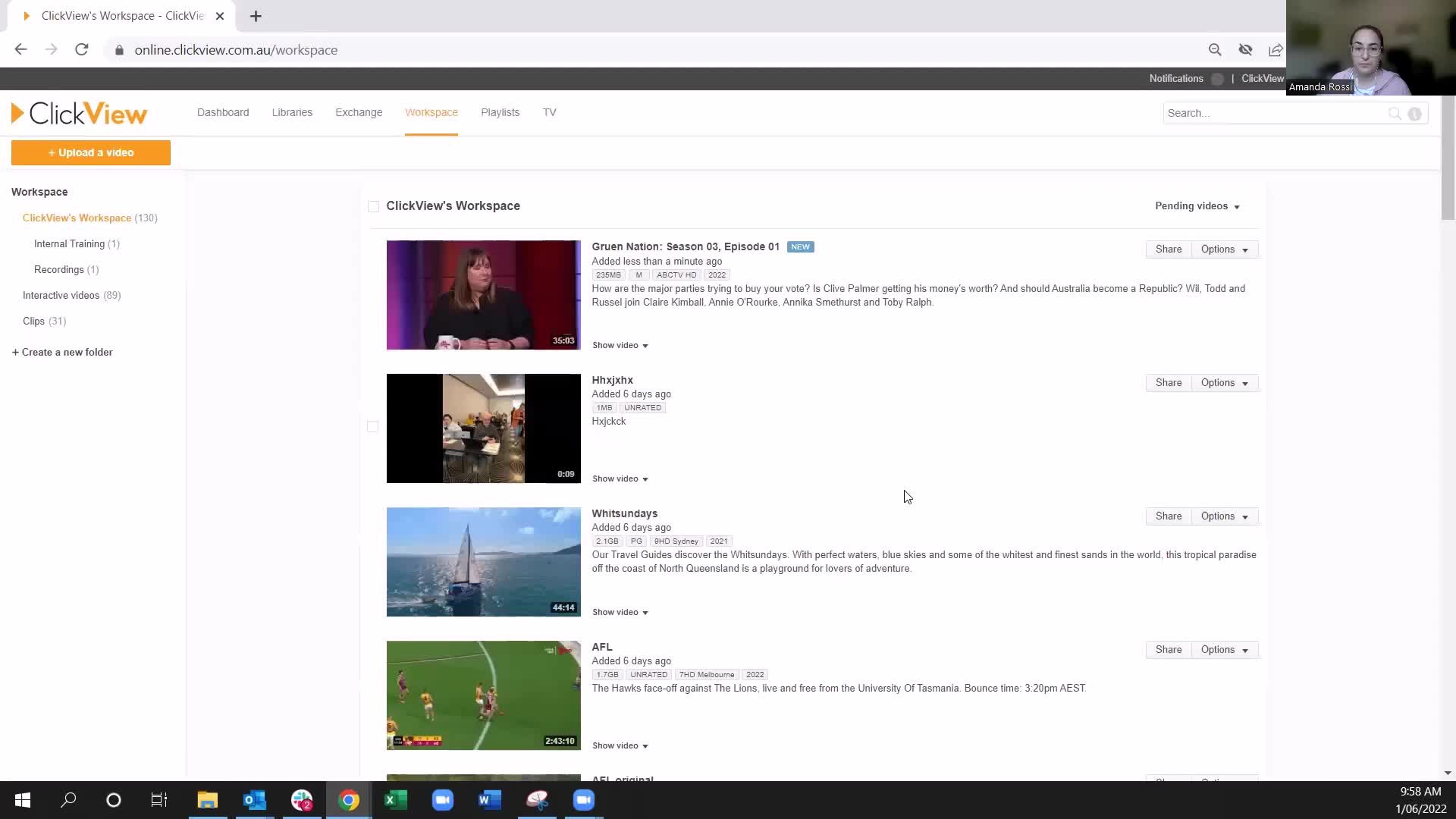Click the browser back arrow

20,49
